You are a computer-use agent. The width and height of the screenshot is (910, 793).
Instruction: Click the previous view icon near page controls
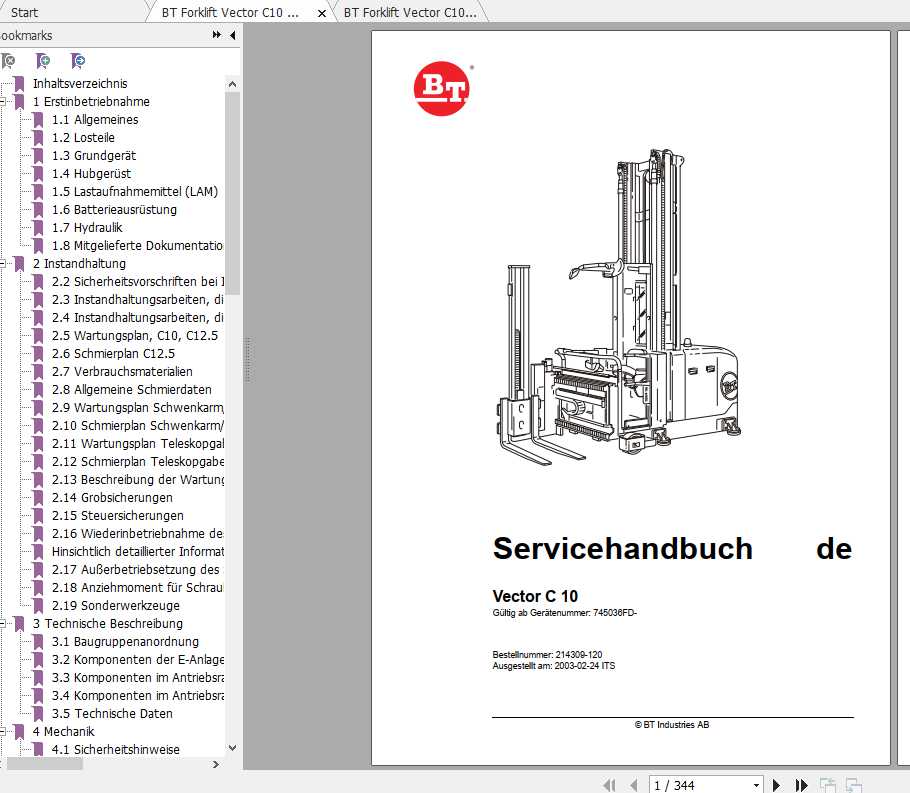pos(827,784)
